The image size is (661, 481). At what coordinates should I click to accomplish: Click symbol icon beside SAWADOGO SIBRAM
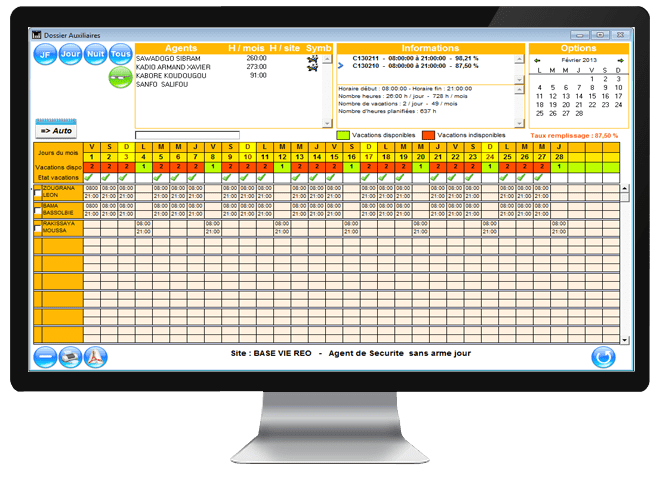(312, 59)
